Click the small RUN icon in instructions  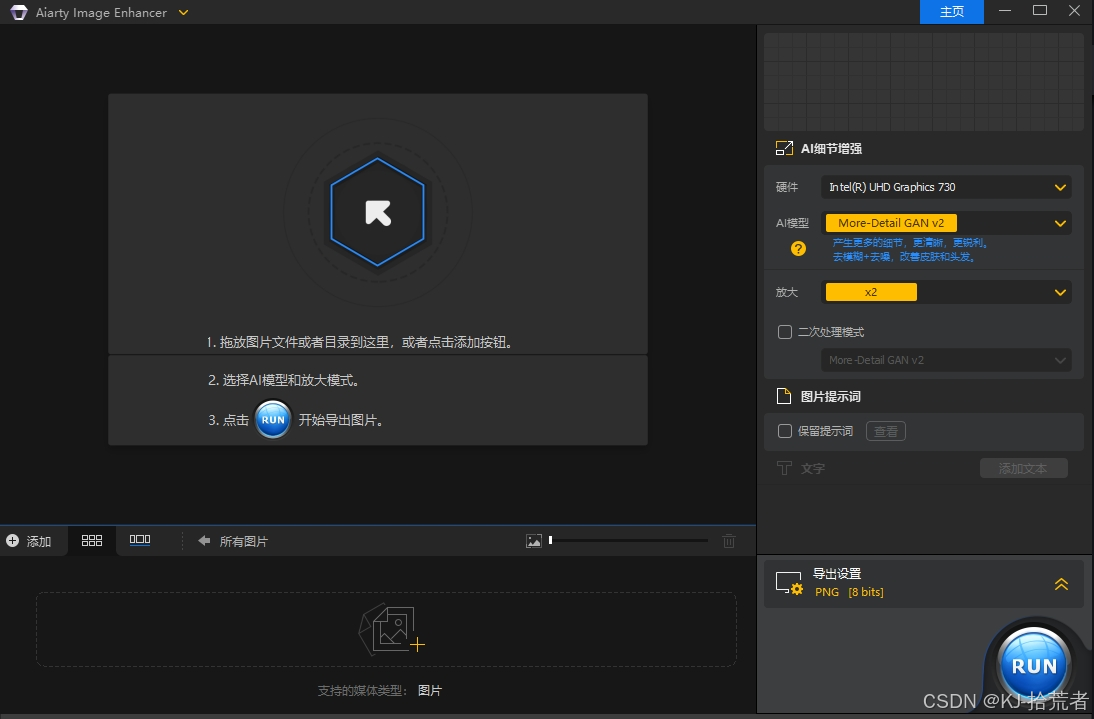(x=273, y=419)
